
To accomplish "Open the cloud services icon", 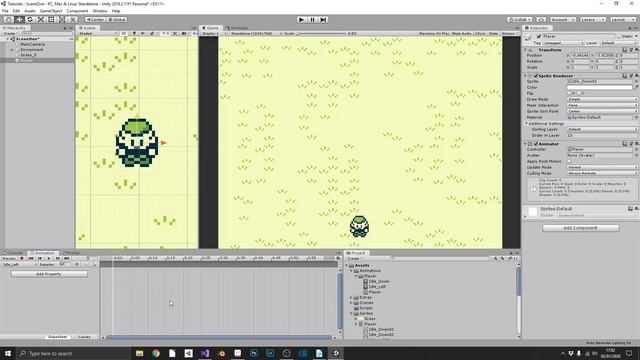I will (x=541, y=19).
